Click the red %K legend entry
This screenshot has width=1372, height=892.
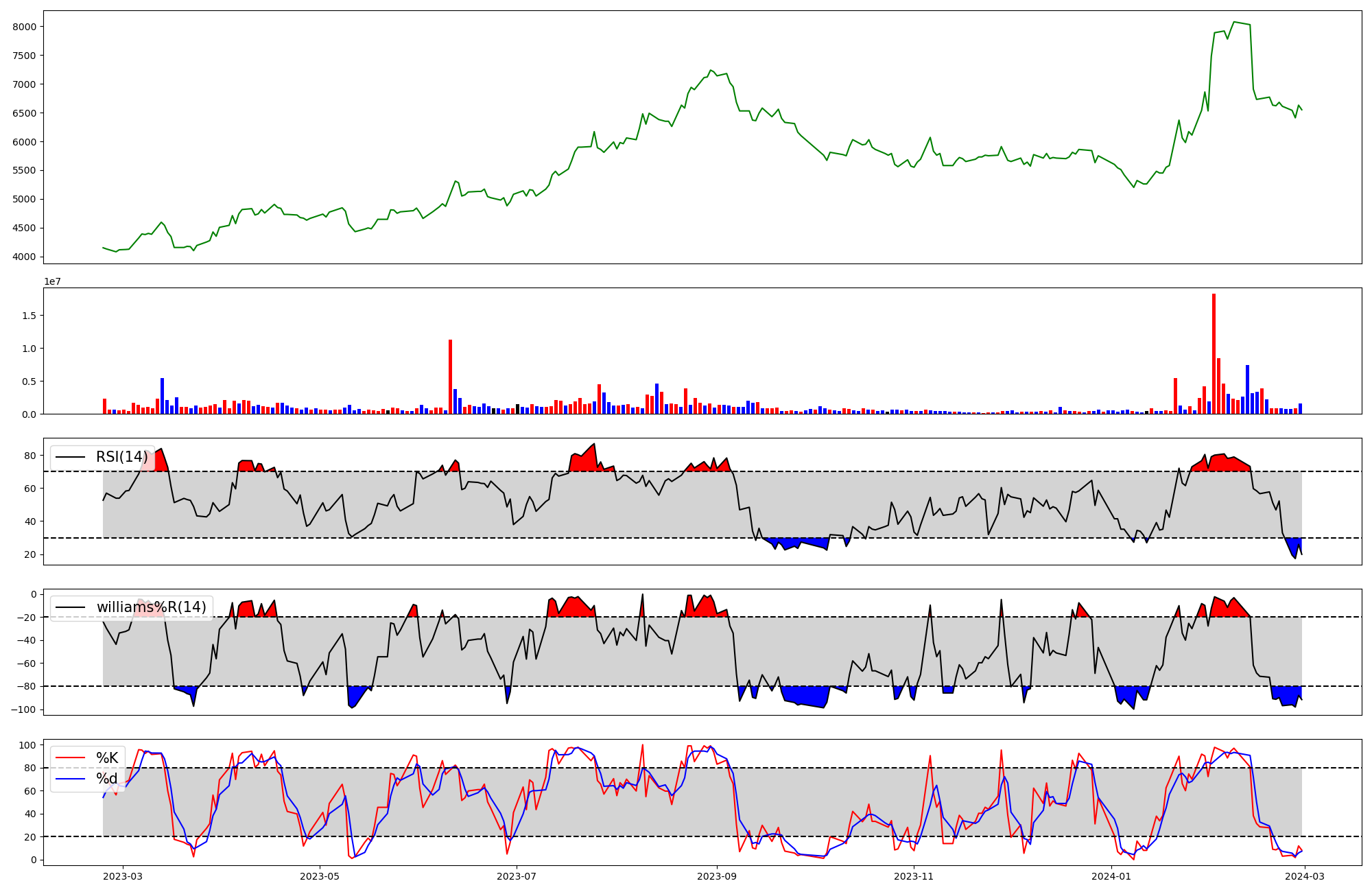click(106, 758)
